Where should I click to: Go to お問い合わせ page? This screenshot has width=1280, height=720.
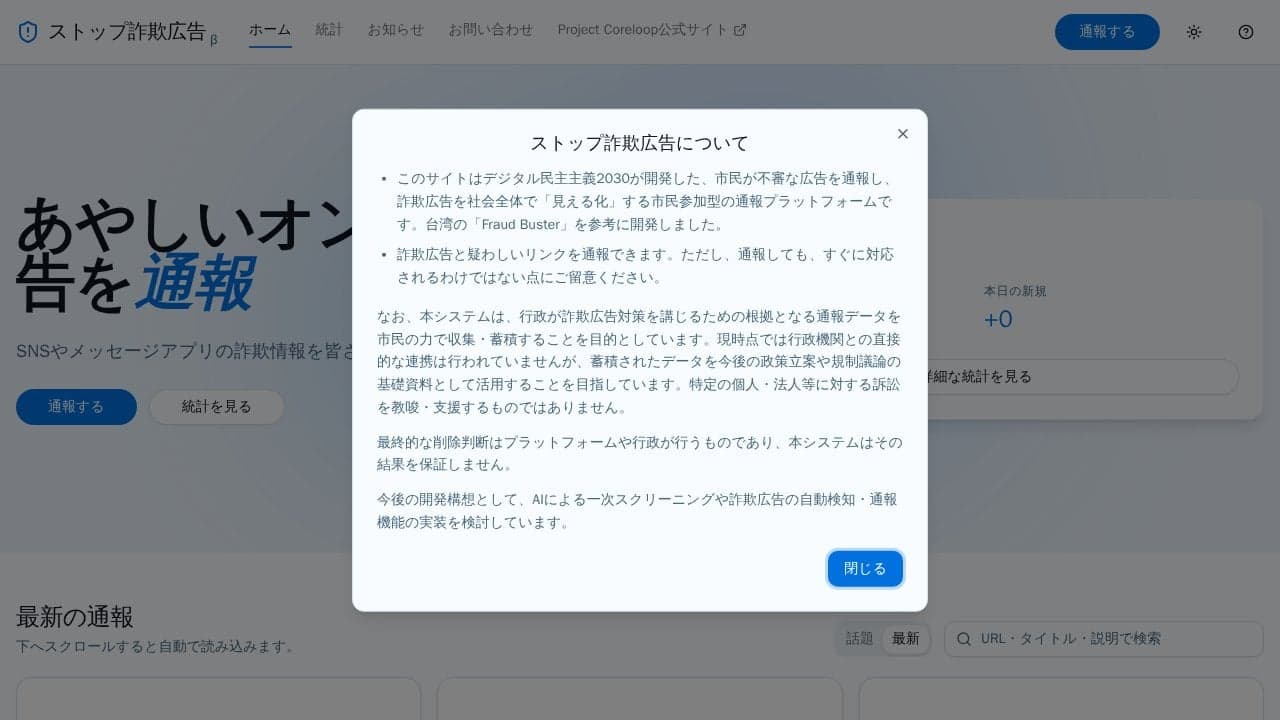pos(490,30)
